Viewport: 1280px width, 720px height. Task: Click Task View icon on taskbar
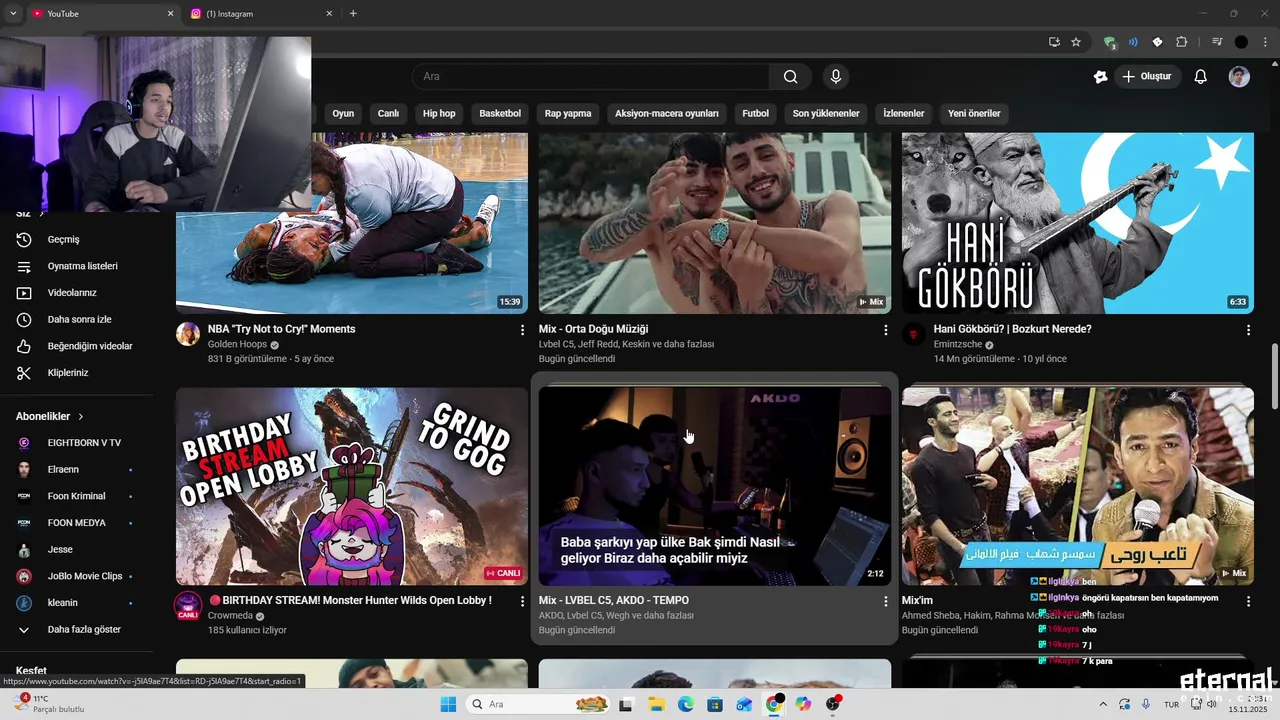pos(626,704)
